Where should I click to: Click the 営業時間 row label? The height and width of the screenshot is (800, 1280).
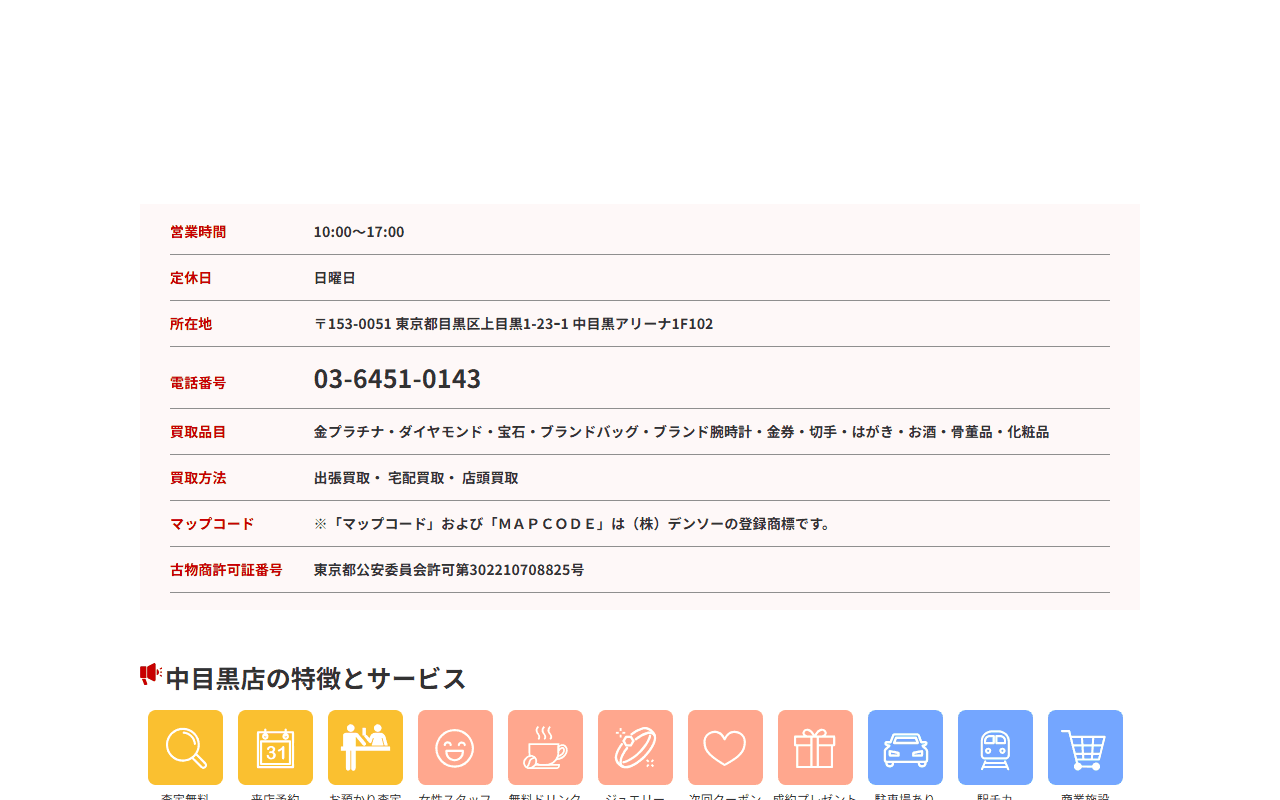[x=198, y=232]
